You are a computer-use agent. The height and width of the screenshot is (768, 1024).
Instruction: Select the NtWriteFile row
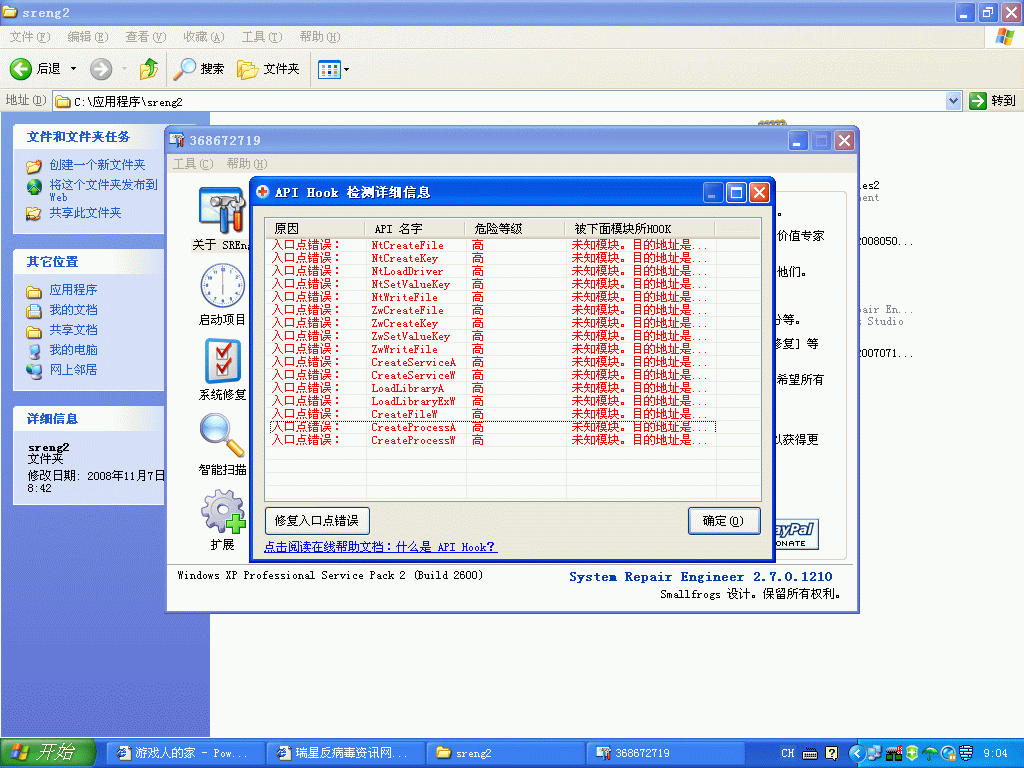pos(493,298)
